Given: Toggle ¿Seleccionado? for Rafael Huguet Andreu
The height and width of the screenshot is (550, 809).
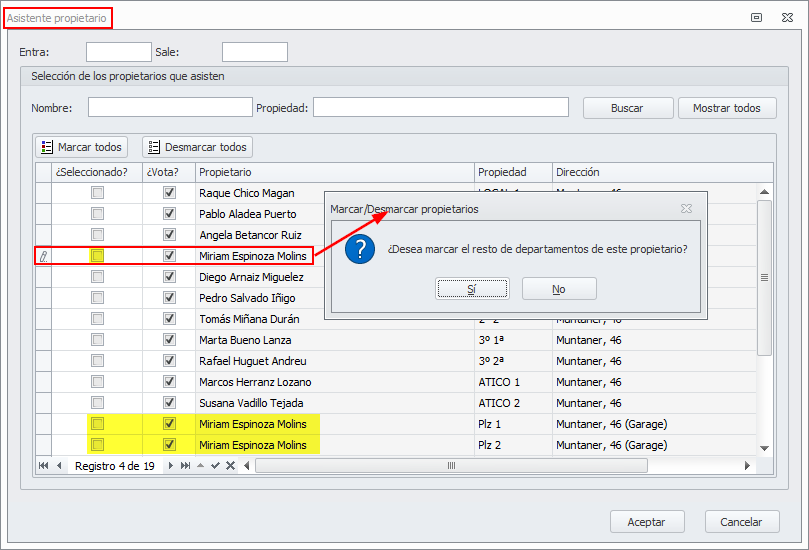Looking at the screenshot, I should (98, 361).
